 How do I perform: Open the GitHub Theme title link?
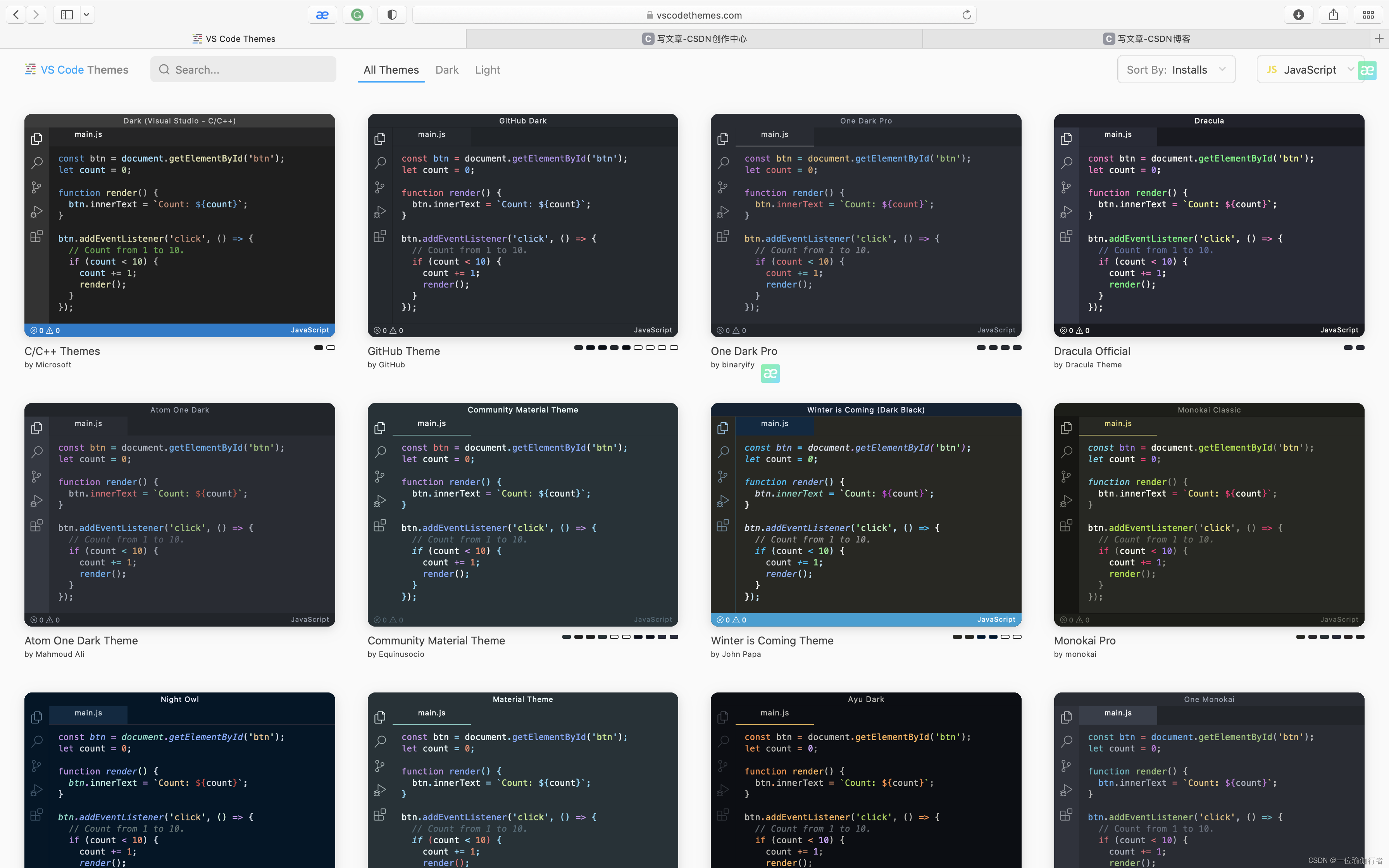[x=403, y=351]
